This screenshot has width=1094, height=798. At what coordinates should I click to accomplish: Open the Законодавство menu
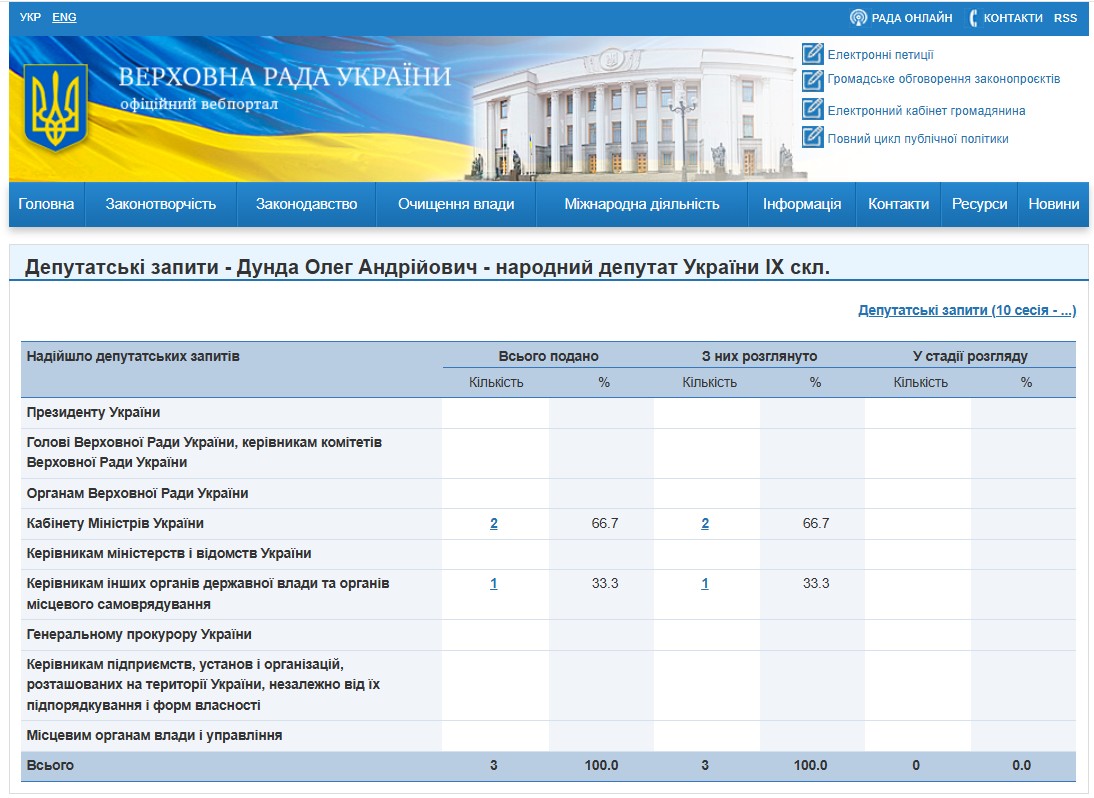tap(306, 204)
